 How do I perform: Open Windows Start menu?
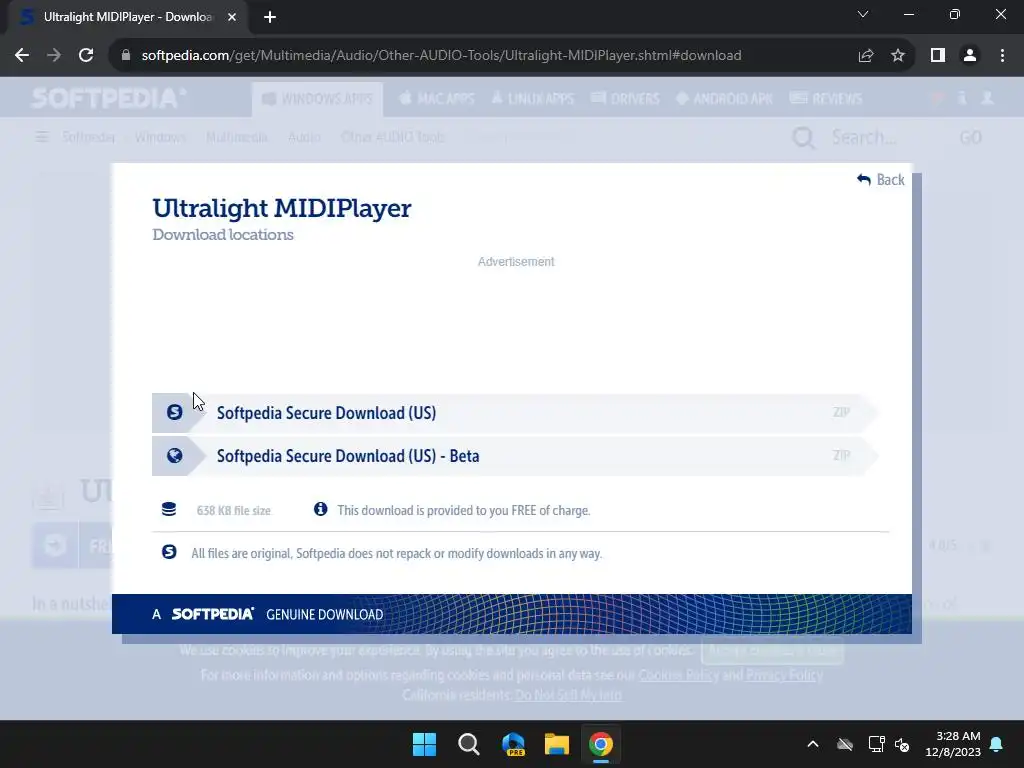click(424, 744)
